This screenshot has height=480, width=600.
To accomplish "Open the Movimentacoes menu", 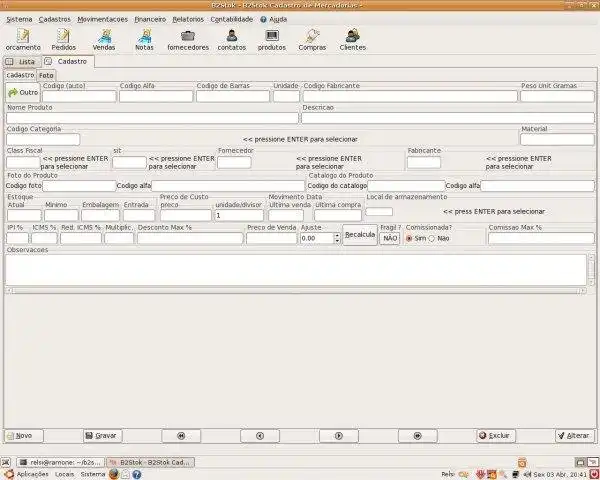I will 103,19.
